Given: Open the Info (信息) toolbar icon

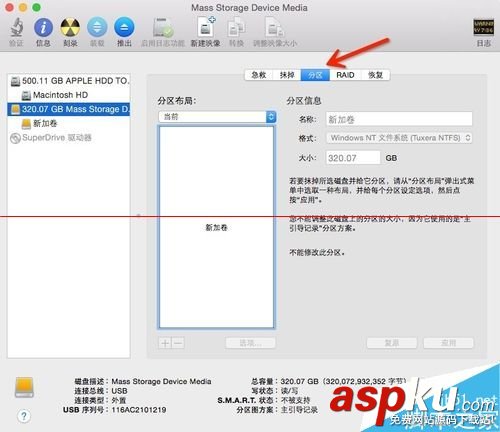Looking at the screenshot, I should 43,28.
